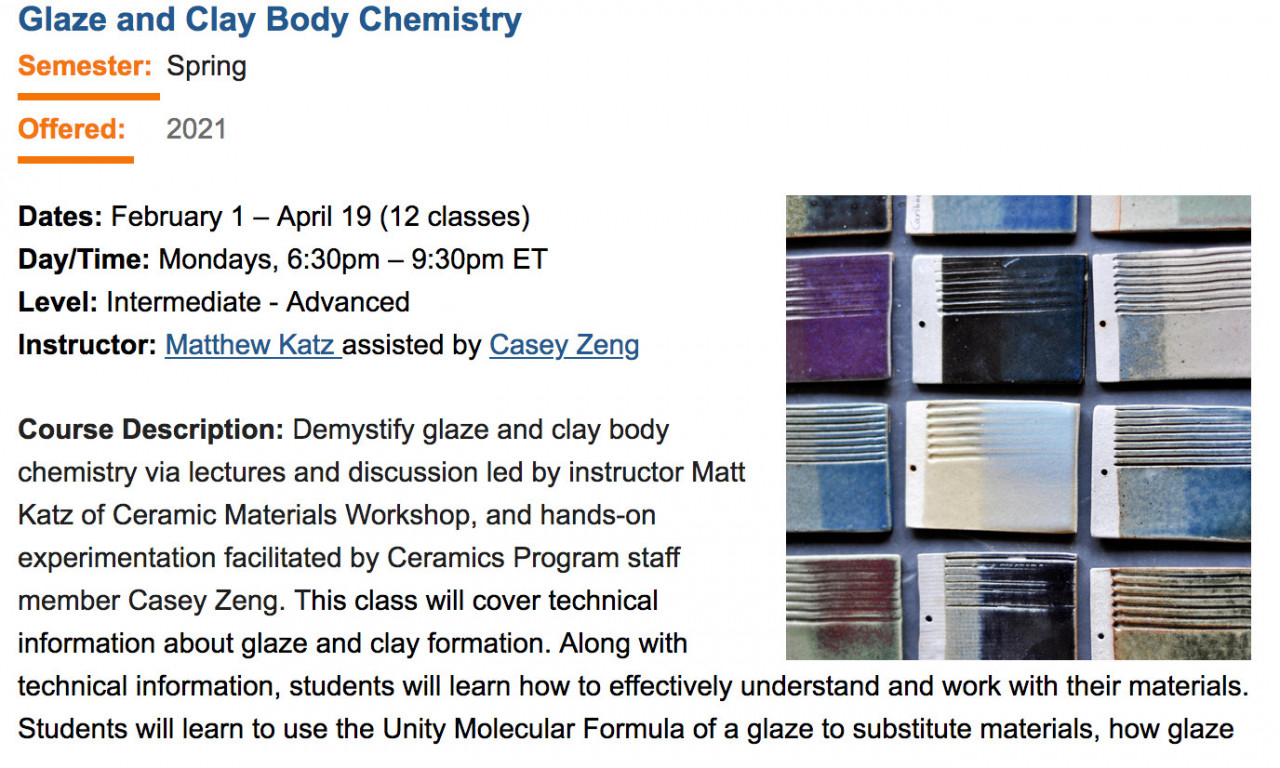This screenshot has height=768, width=1280.
Task: Select the orange Offered label
Action: click(72, 129)
